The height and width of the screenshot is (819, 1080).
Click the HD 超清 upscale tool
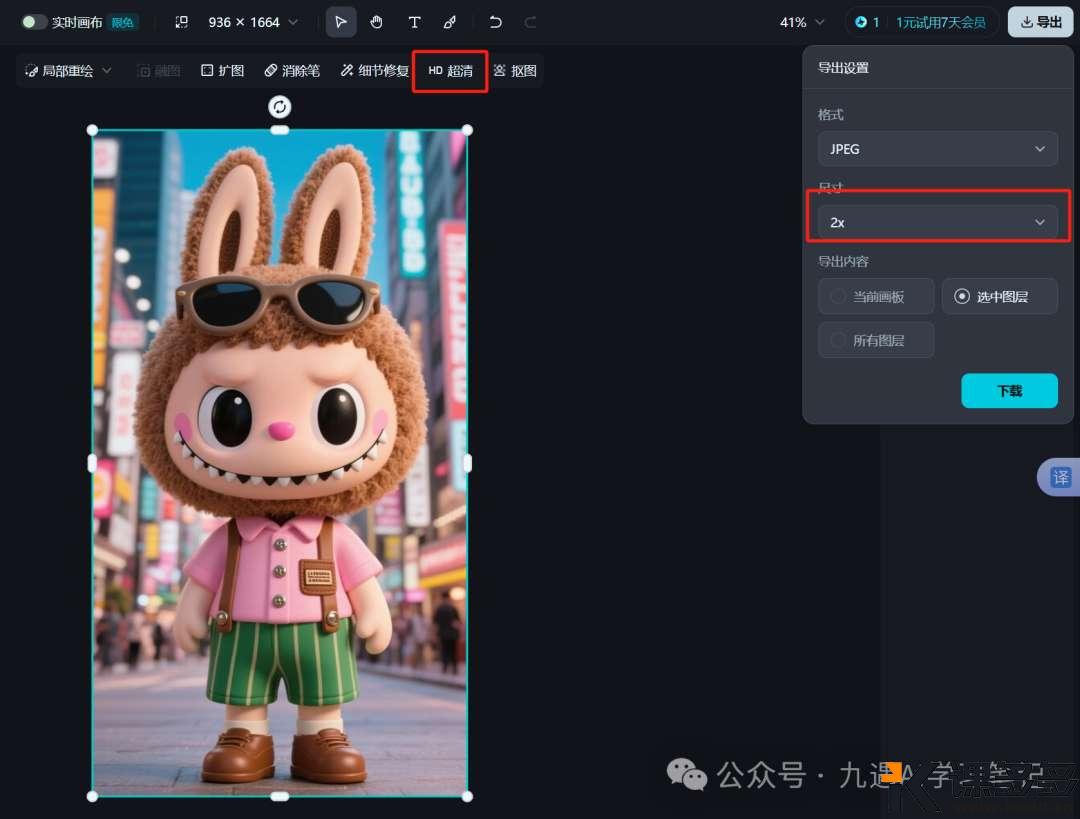coord(450,71)
